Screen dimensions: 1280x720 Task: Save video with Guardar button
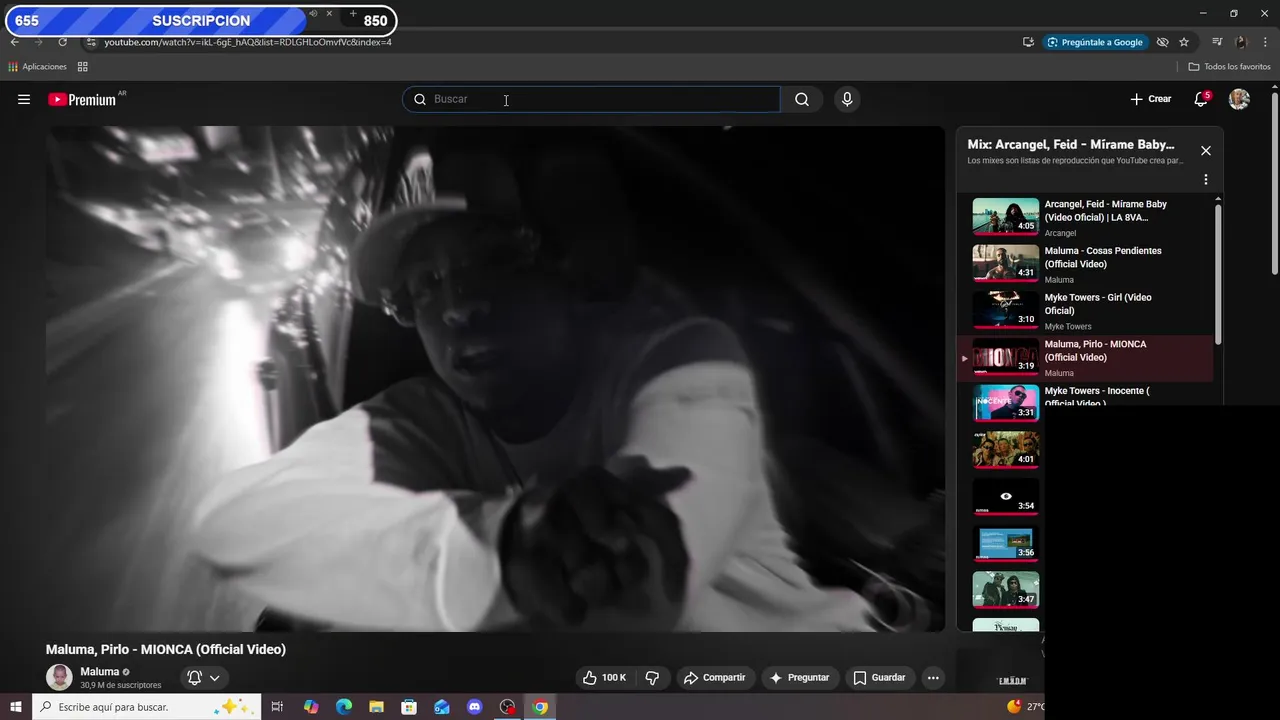[879, 677]
